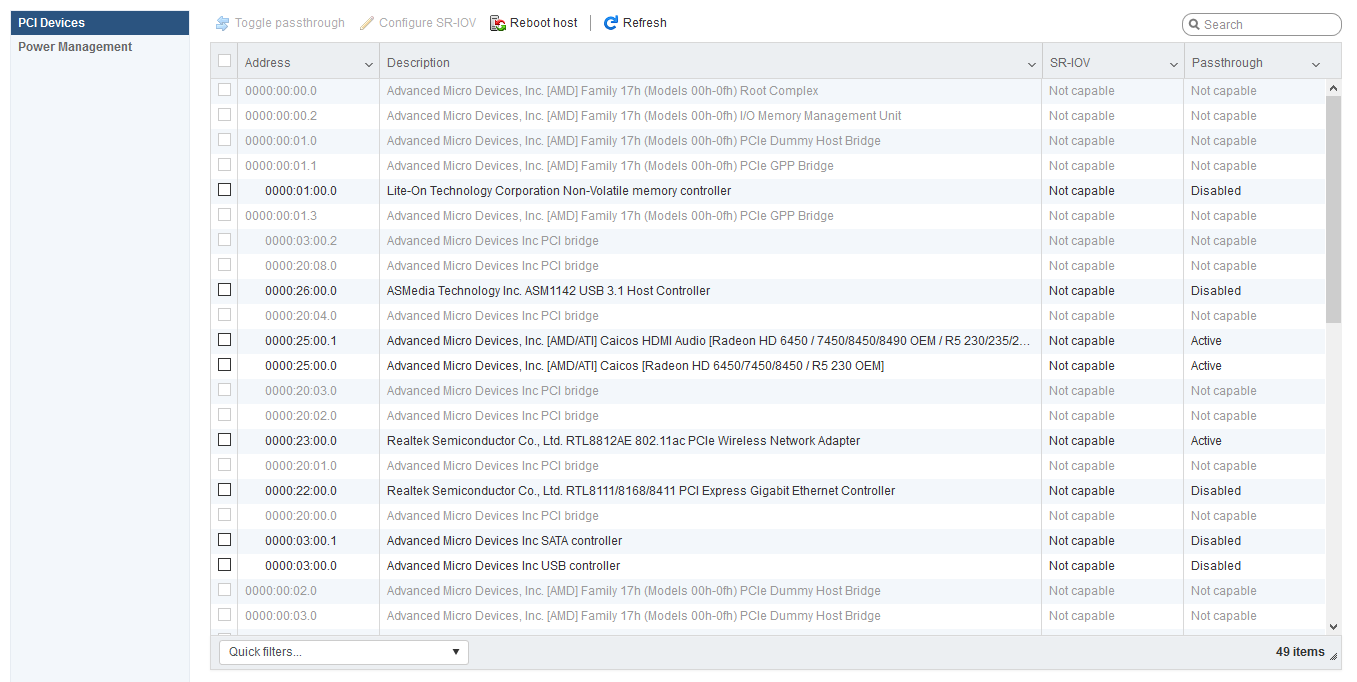
Task: Click the Configure SR-IOV pencil icon
Action: [x=367, y=23]
